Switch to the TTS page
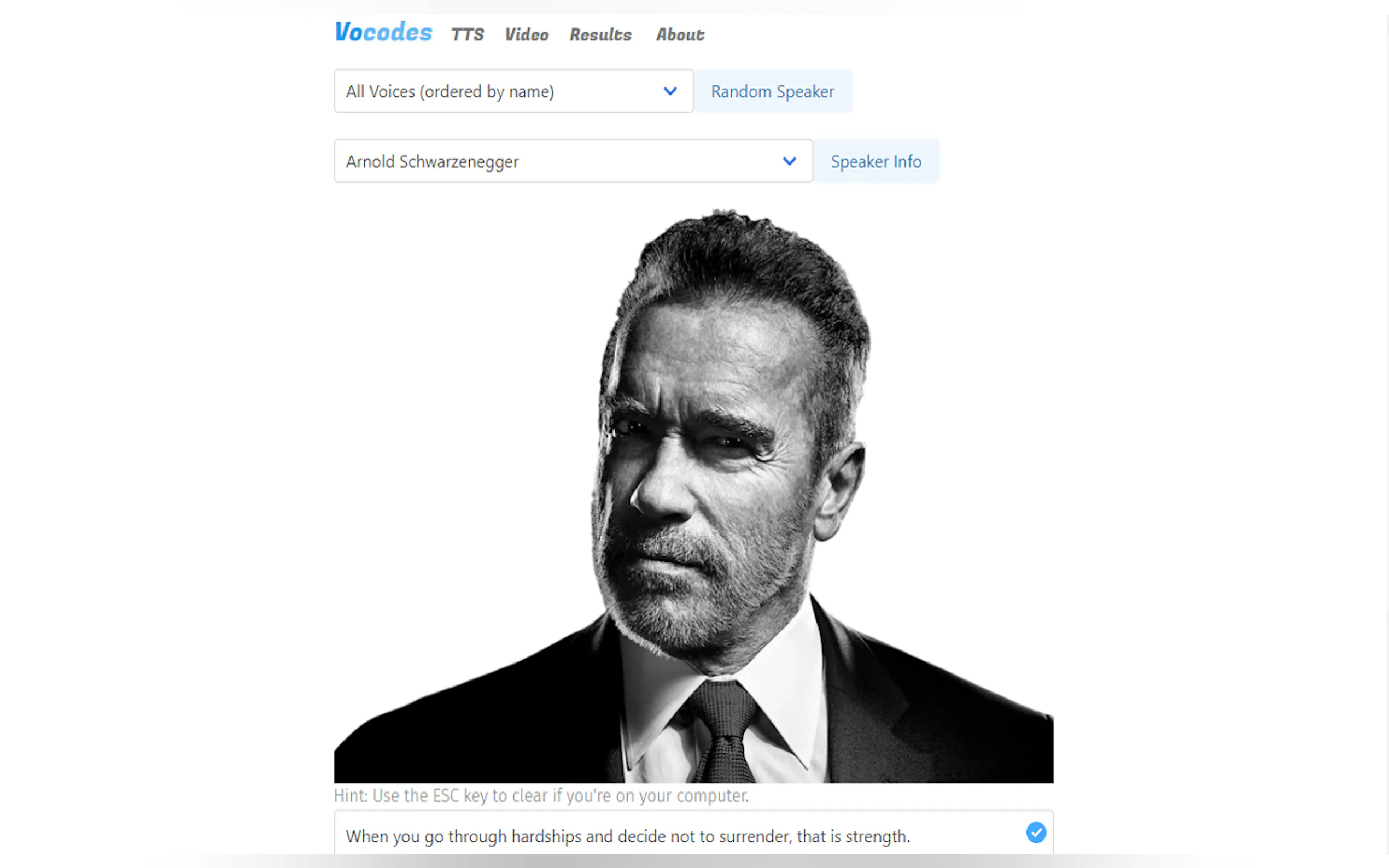This screenshot has height=868, width=1389. (468, 34)
